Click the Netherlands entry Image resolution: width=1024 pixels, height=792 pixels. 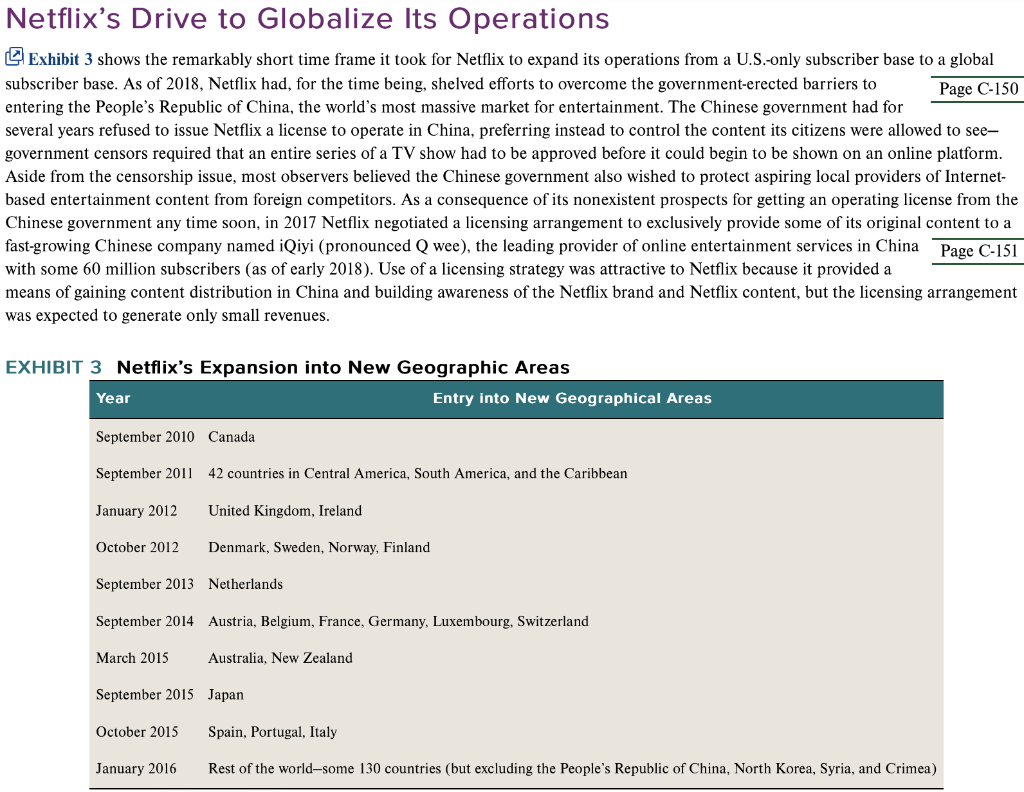tap(246, 584)
